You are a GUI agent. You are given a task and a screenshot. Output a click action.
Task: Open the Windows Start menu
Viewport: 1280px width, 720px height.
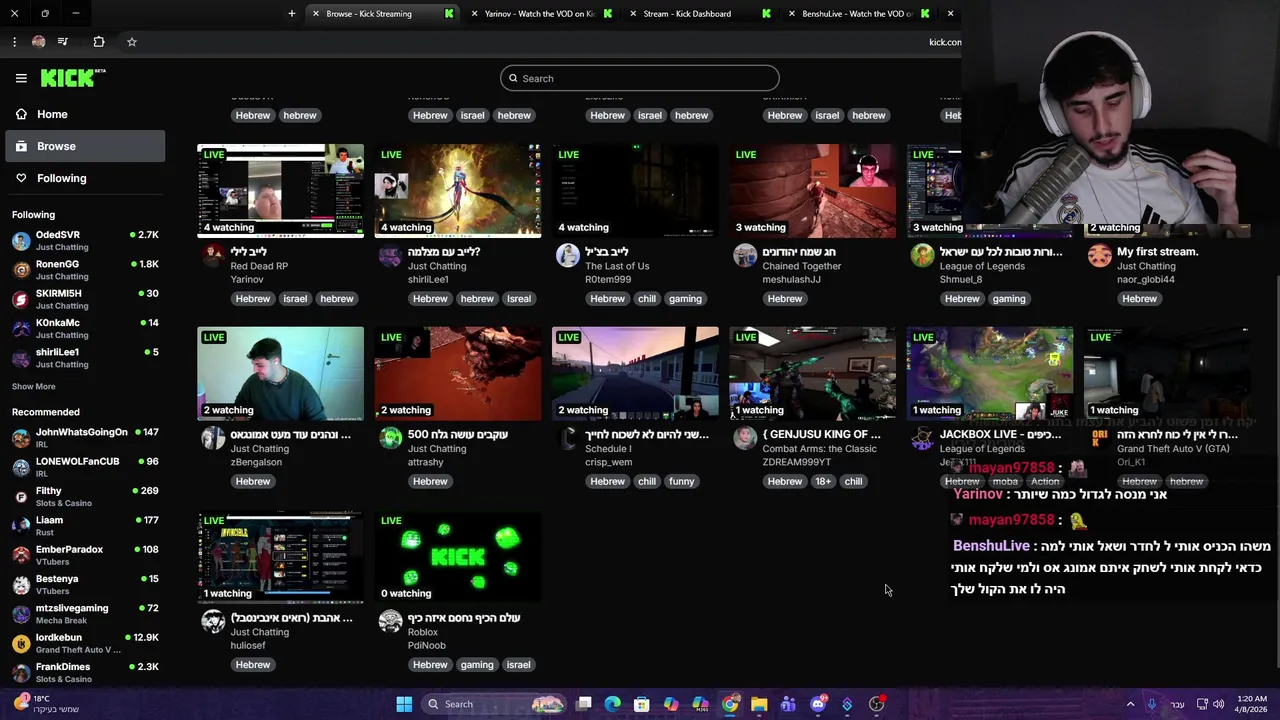pyautogui.click(x=404, y=704)
